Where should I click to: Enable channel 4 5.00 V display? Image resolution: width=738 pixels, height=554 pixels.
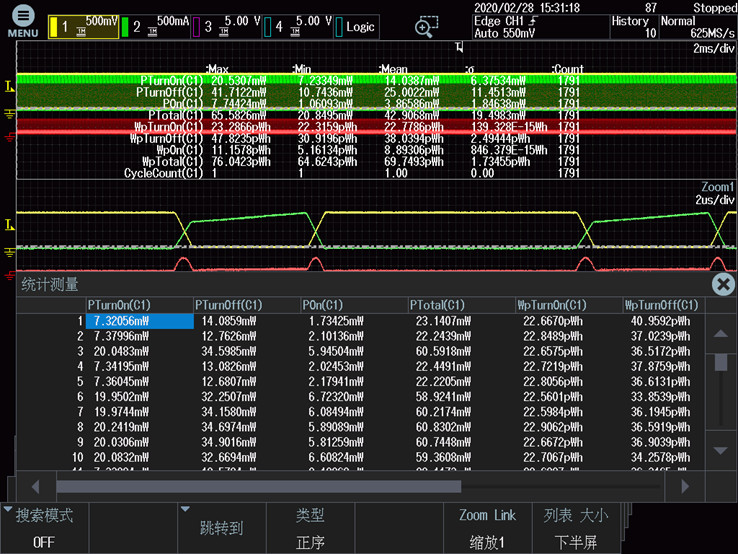(298, 27)
